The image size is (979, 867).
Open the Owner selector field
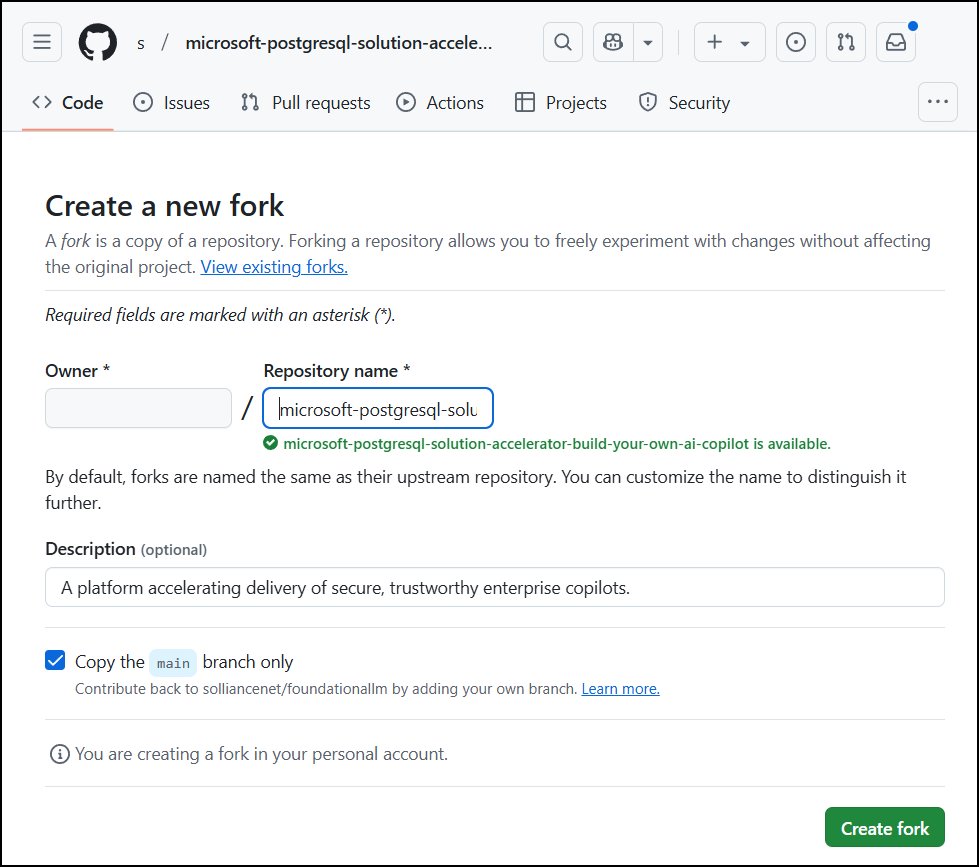pos(139,408)
